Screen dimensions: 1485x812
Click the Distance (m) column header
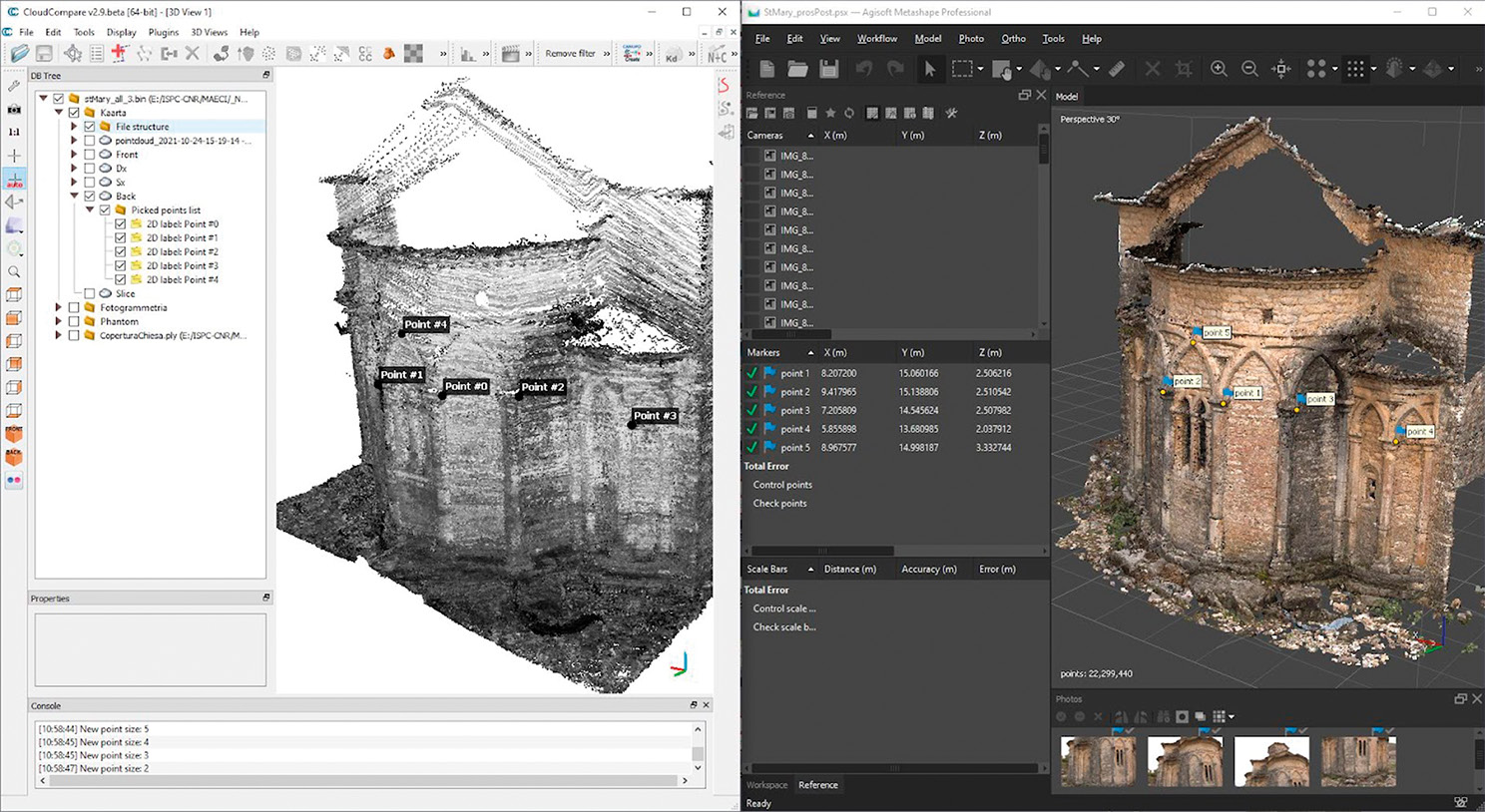tap(855, 569)
